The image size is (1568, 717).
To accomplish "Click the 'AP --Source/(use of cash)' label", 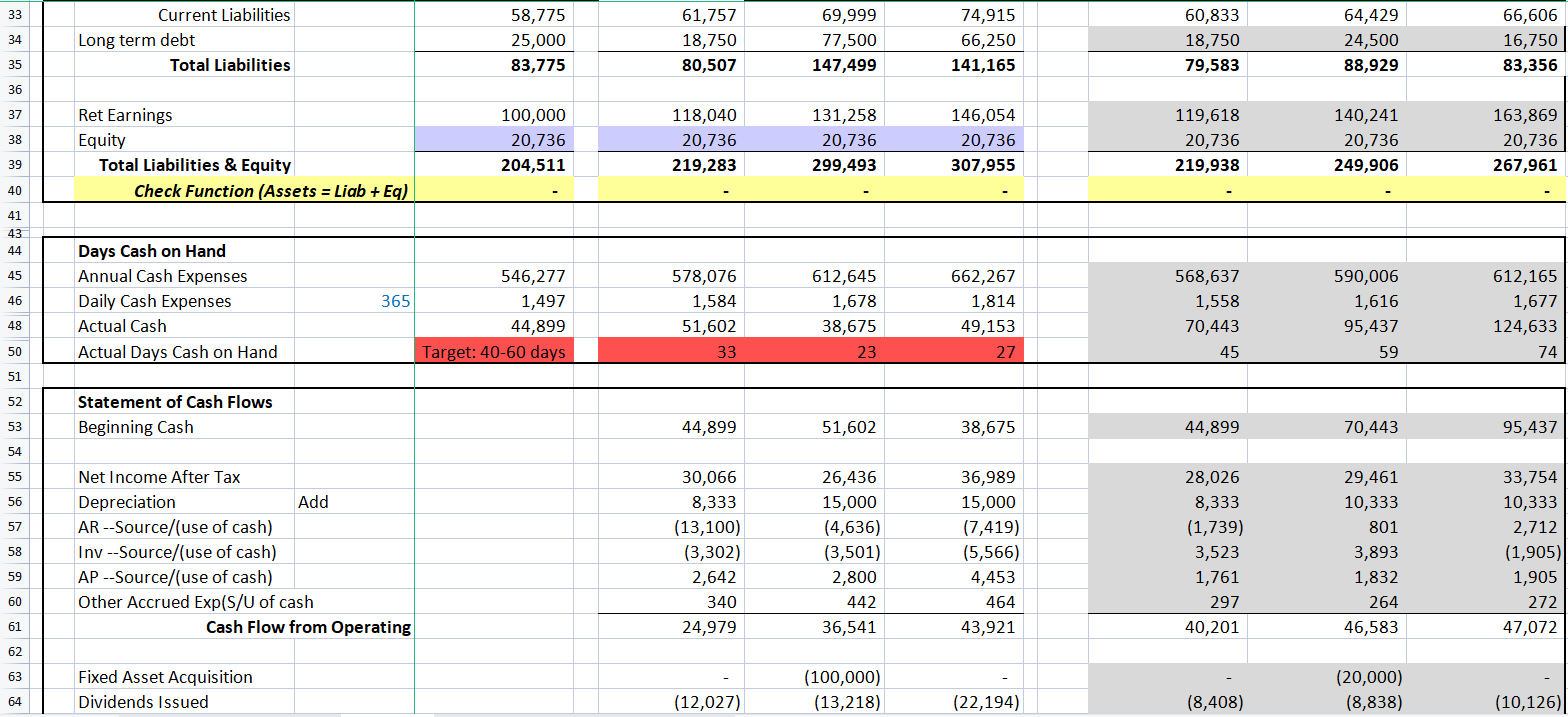I will coord(175,577).
